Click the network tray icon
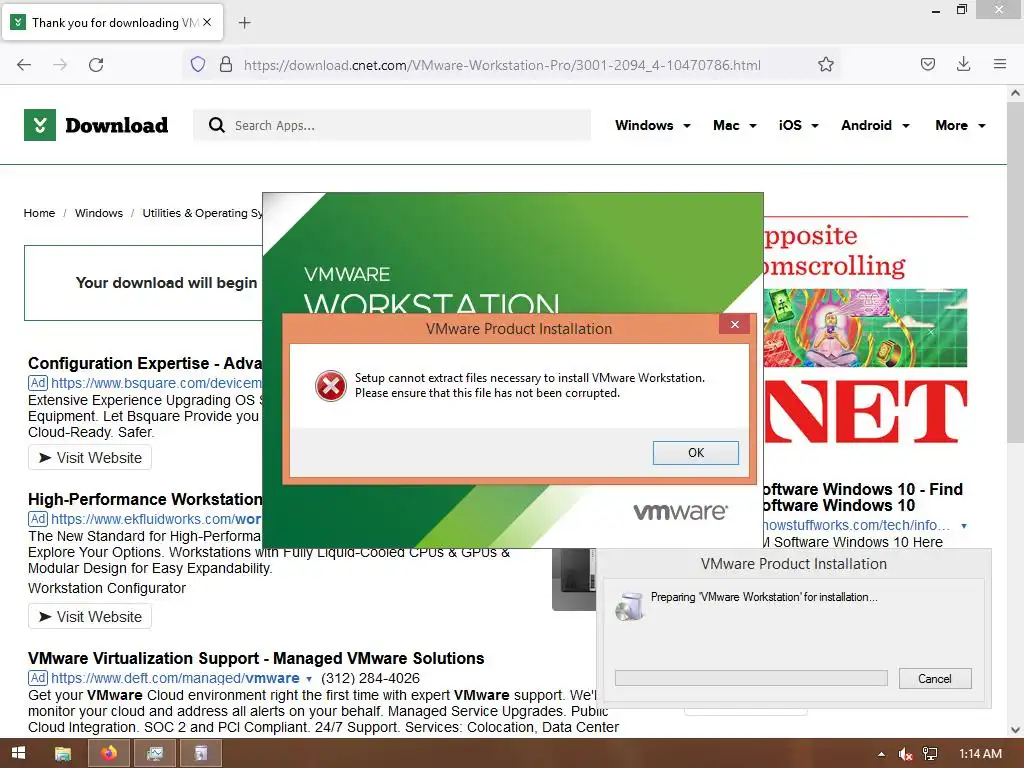1024x768 pixels. pos(930,754)
